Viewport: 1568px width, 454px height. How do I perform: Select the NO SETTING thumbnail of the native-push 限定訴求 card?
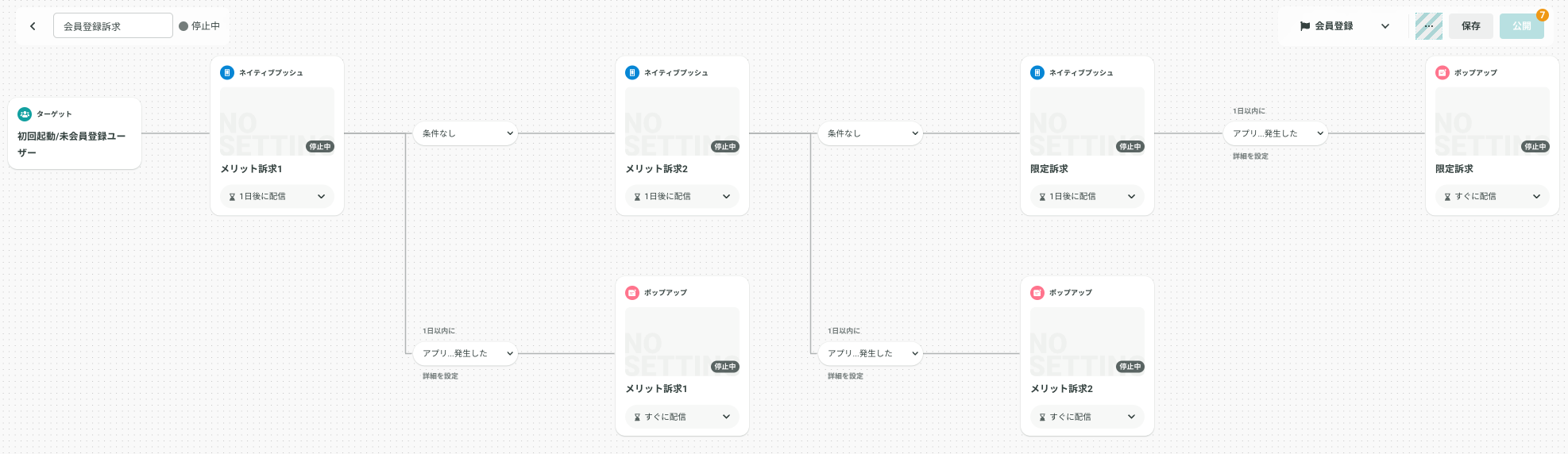click(x=1087, y=121)
